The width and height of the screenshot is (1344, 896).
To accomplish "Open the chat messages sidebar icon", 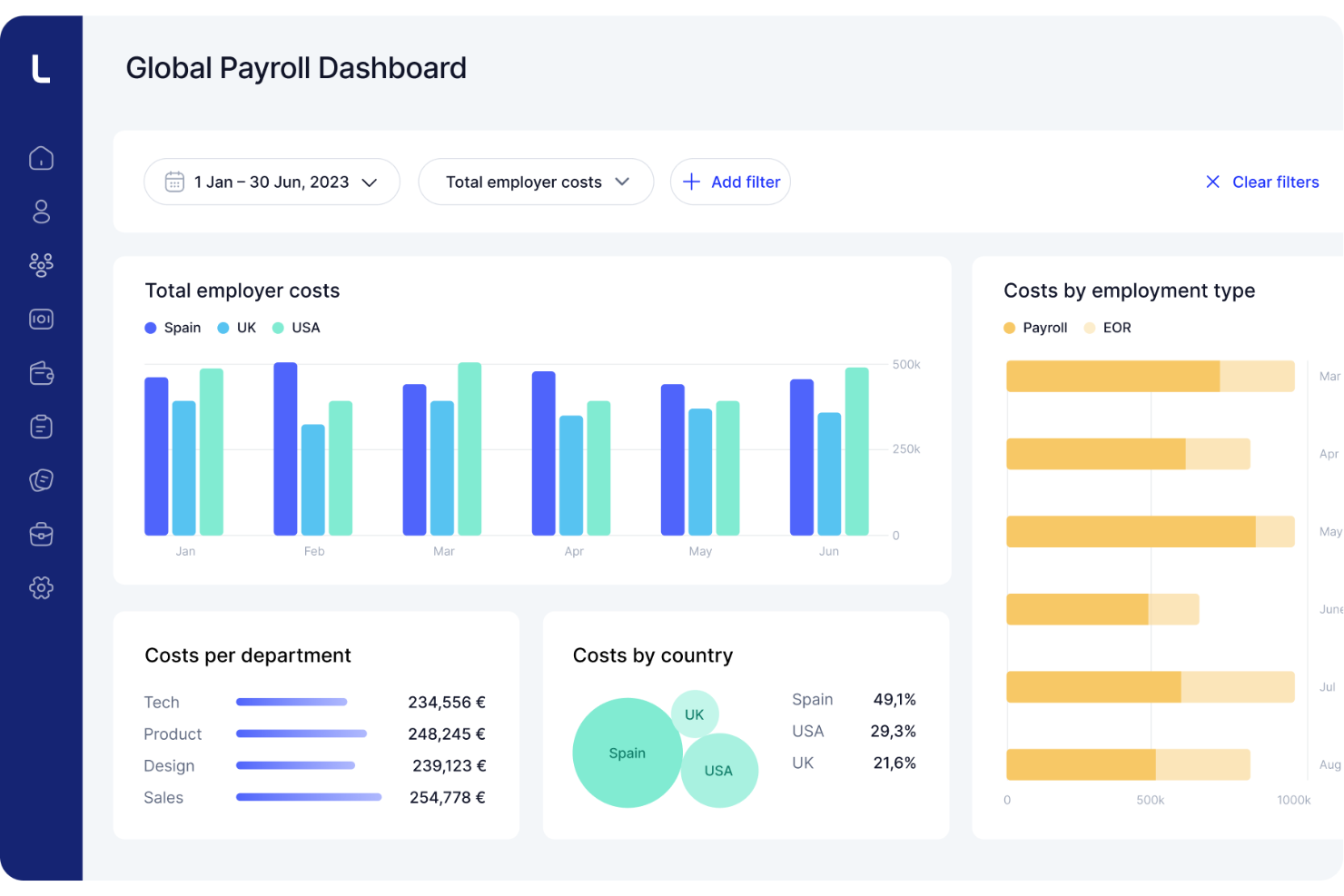I will click(x=41, y=480).
